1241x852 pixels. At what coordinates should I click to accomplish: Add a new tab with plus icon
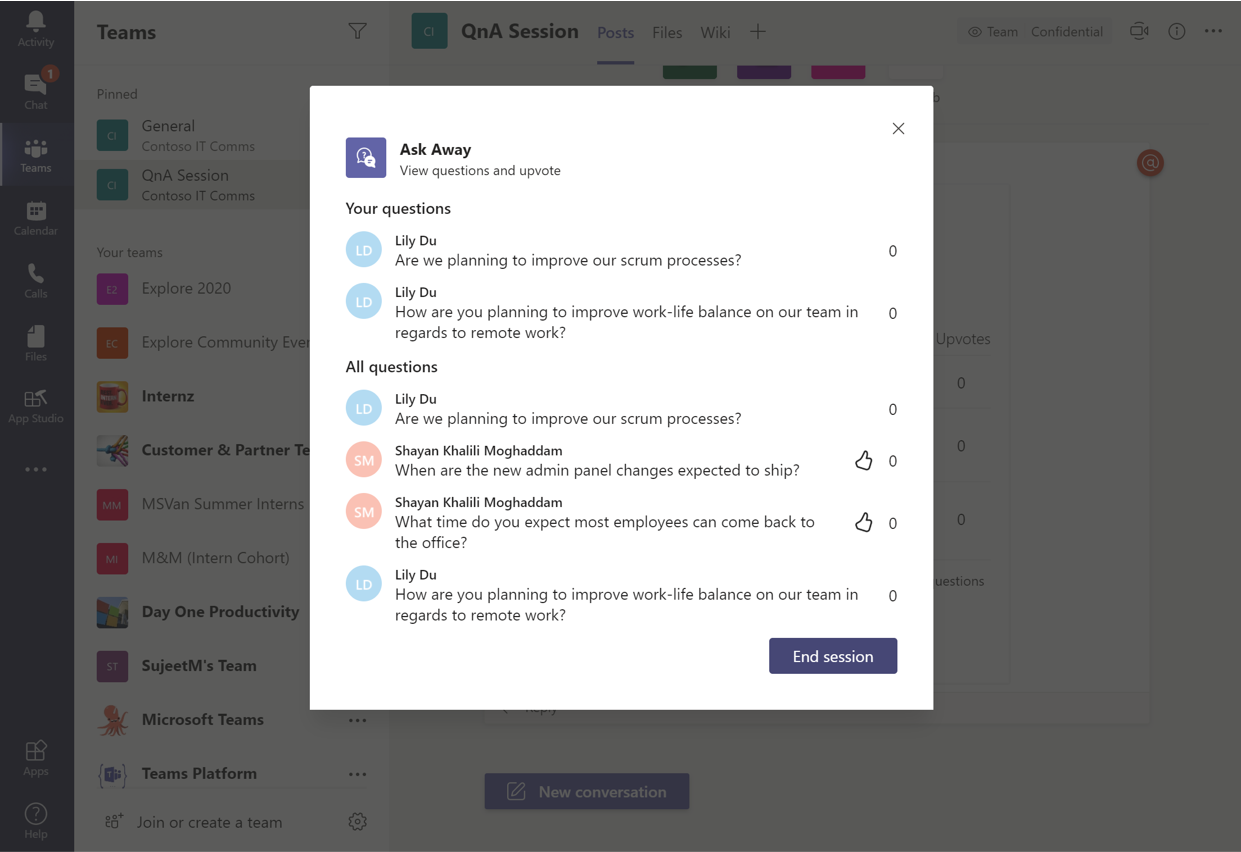[758, 32]
